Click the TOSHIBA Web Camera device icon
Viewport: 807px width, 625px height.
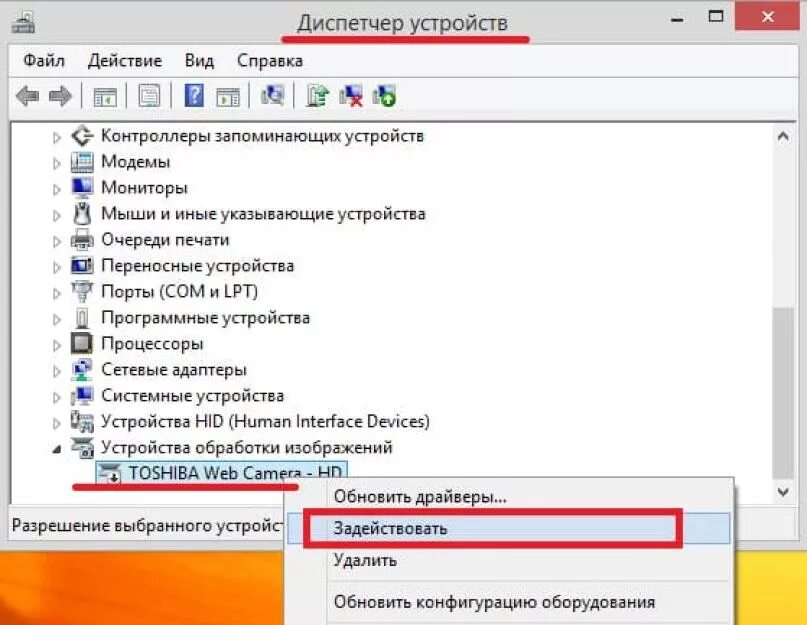click(109, 473)
